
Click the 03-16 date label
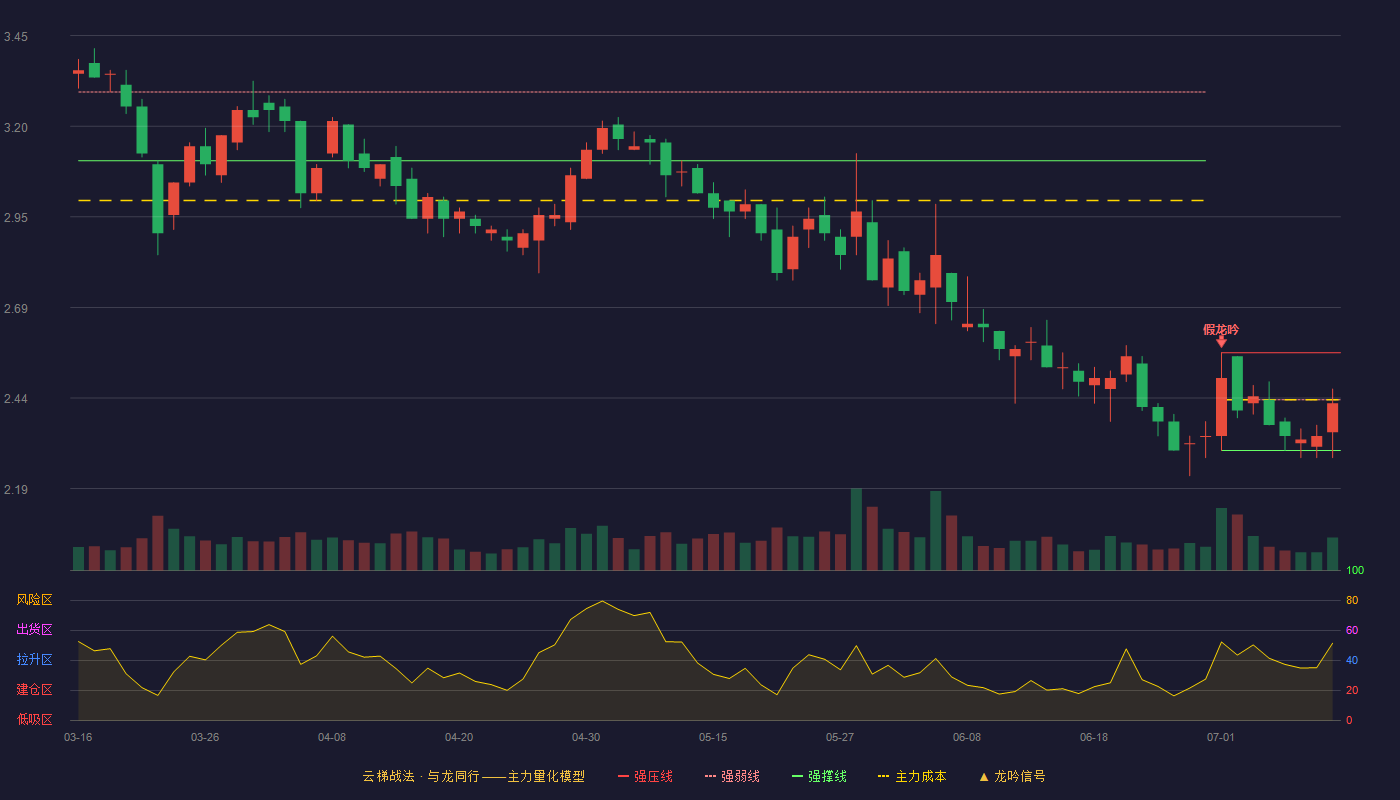78,737
